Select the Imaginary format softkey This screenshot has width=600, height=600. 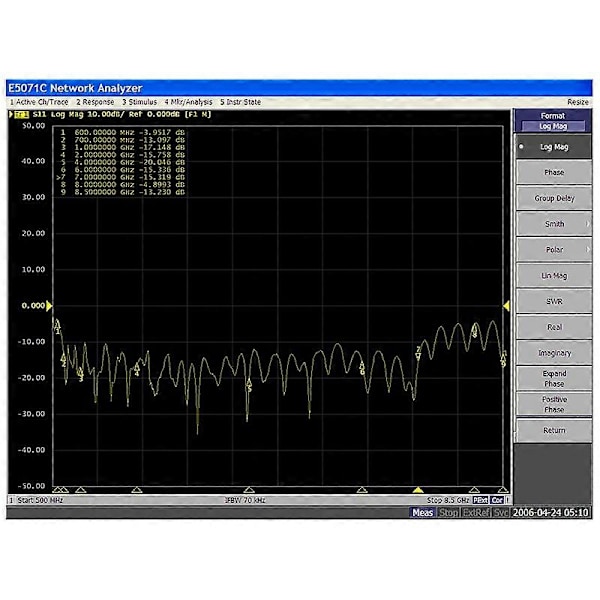pyautogui.click(x=554, y=353)
